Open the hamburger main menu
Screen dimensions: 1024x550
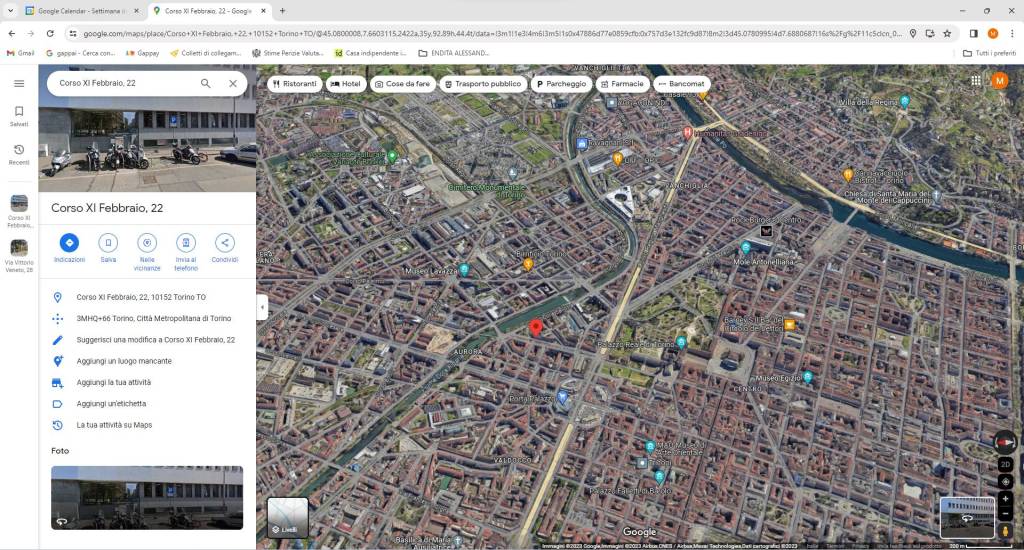pos(19,84)
